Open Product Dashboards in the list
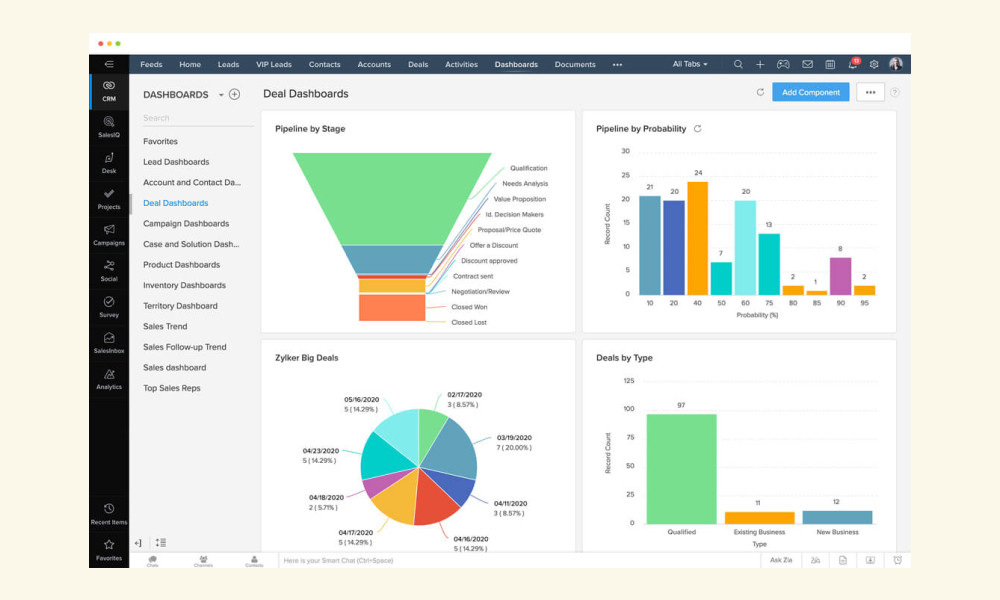Viewport: 1000px width, 600px height. pos(182,265)
